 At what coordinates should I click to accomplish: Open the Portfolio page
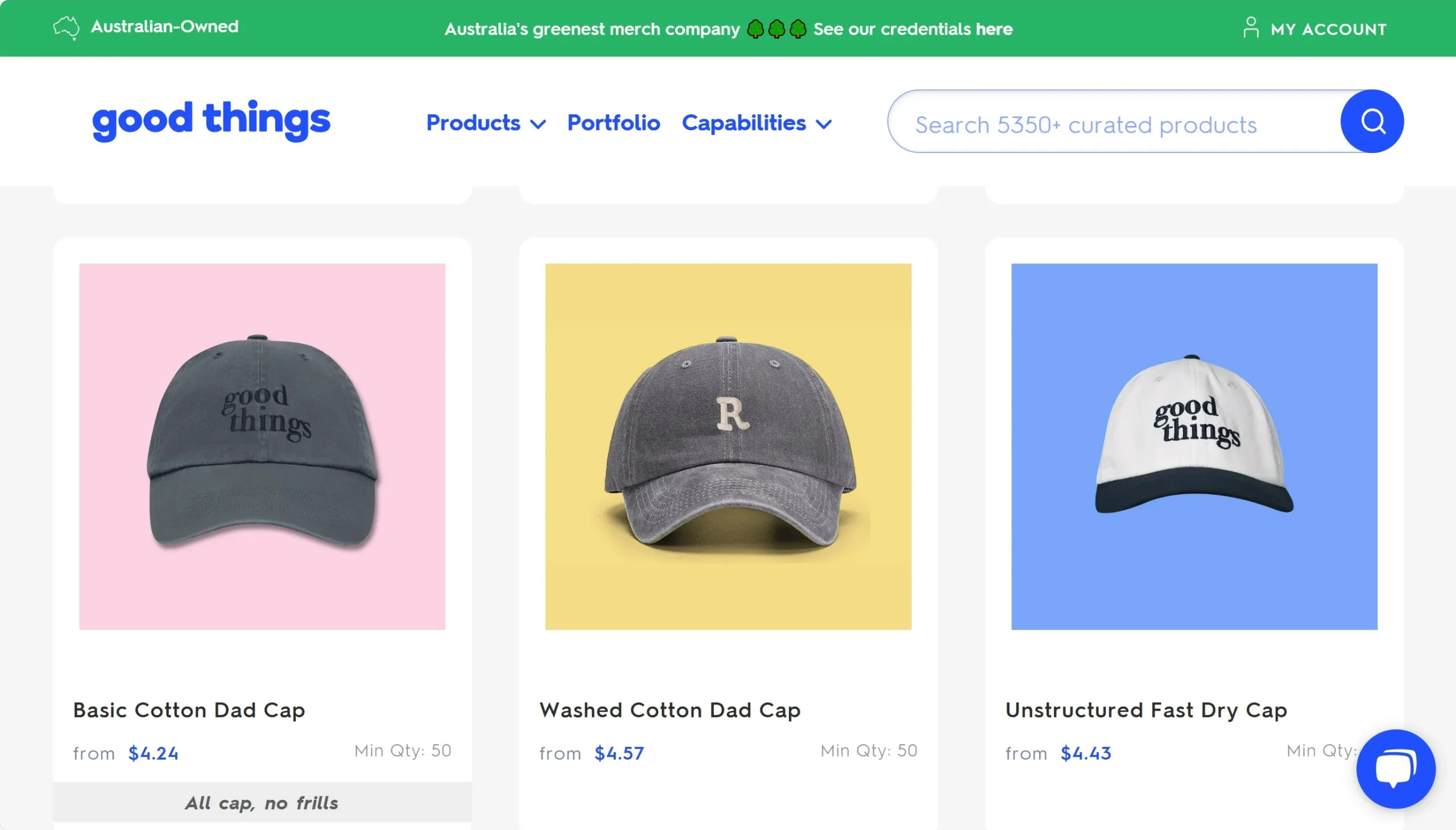(x=614, y=123)
